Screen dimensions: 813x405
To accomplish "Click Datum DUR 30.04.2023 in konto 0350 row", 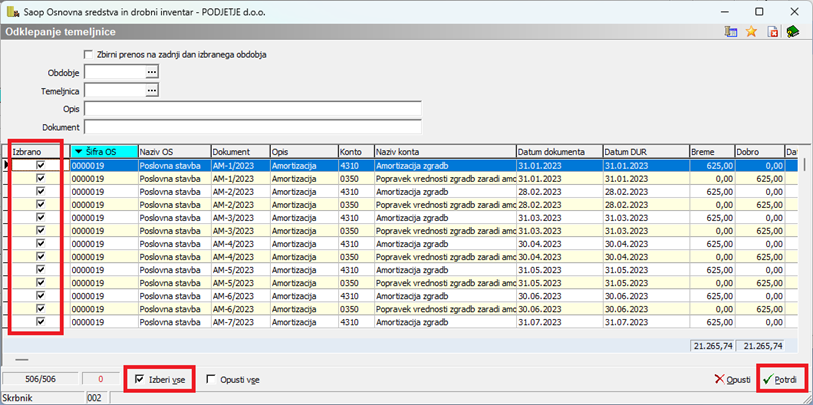I will pos(646,256).
